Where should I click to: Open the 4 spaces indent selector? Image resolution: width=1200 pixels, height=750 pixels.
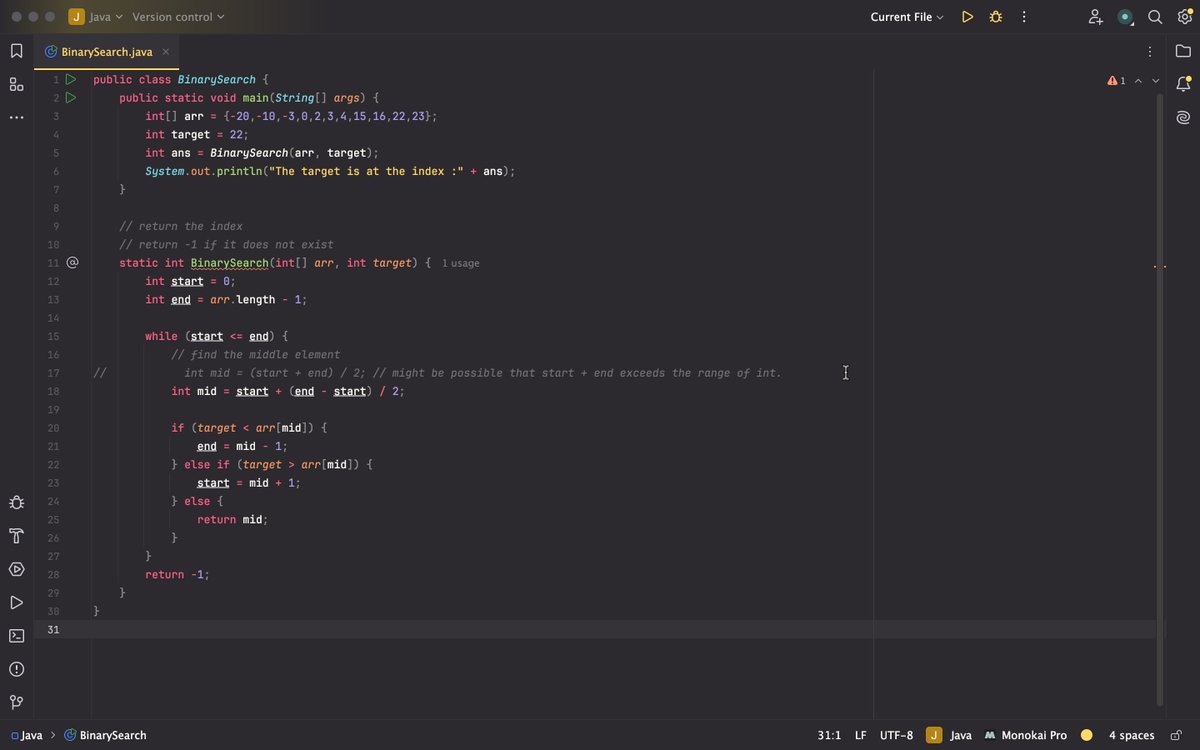point(1131,735)
